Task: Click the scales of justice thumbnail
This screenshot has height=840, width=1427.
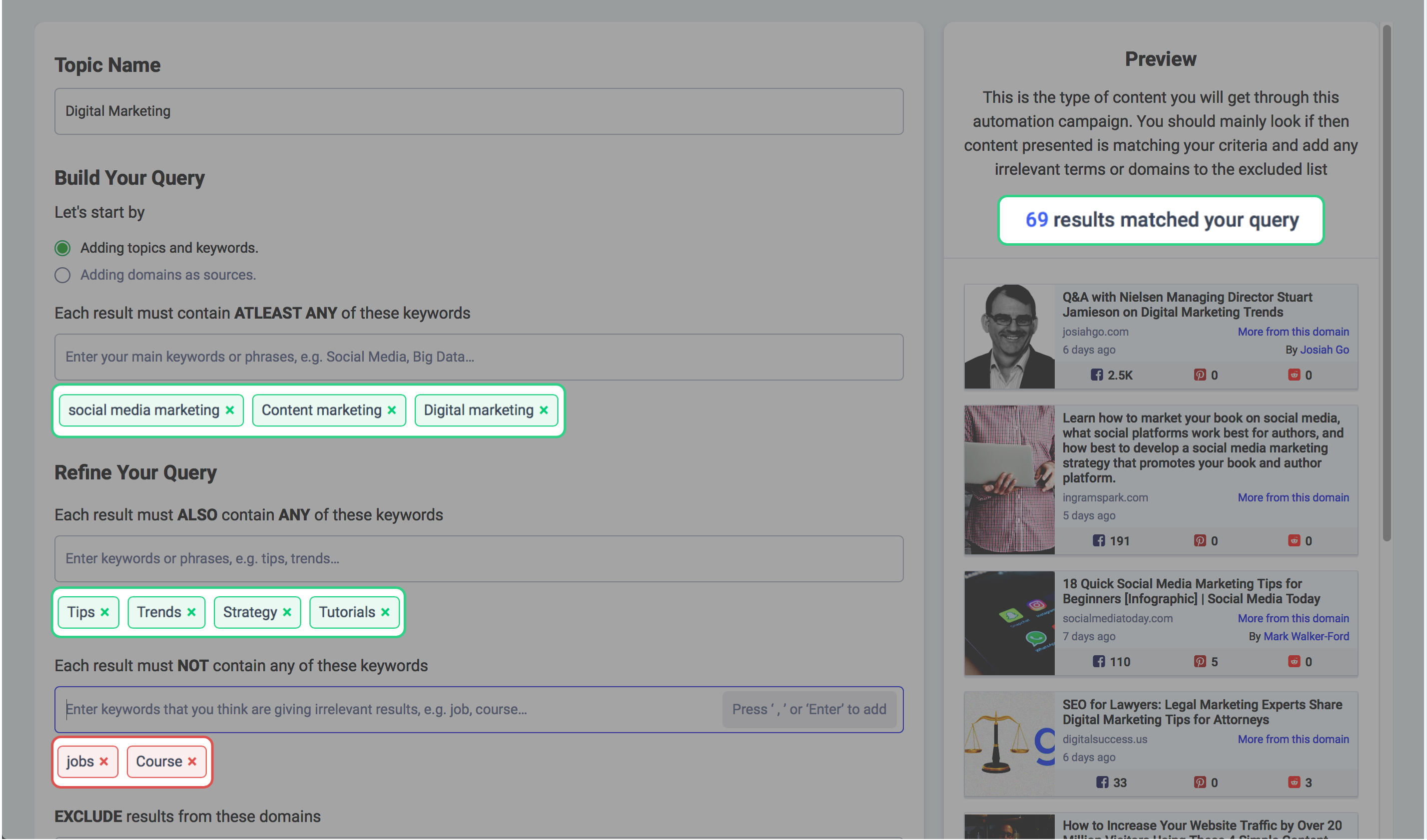Action: (1010, 744)
